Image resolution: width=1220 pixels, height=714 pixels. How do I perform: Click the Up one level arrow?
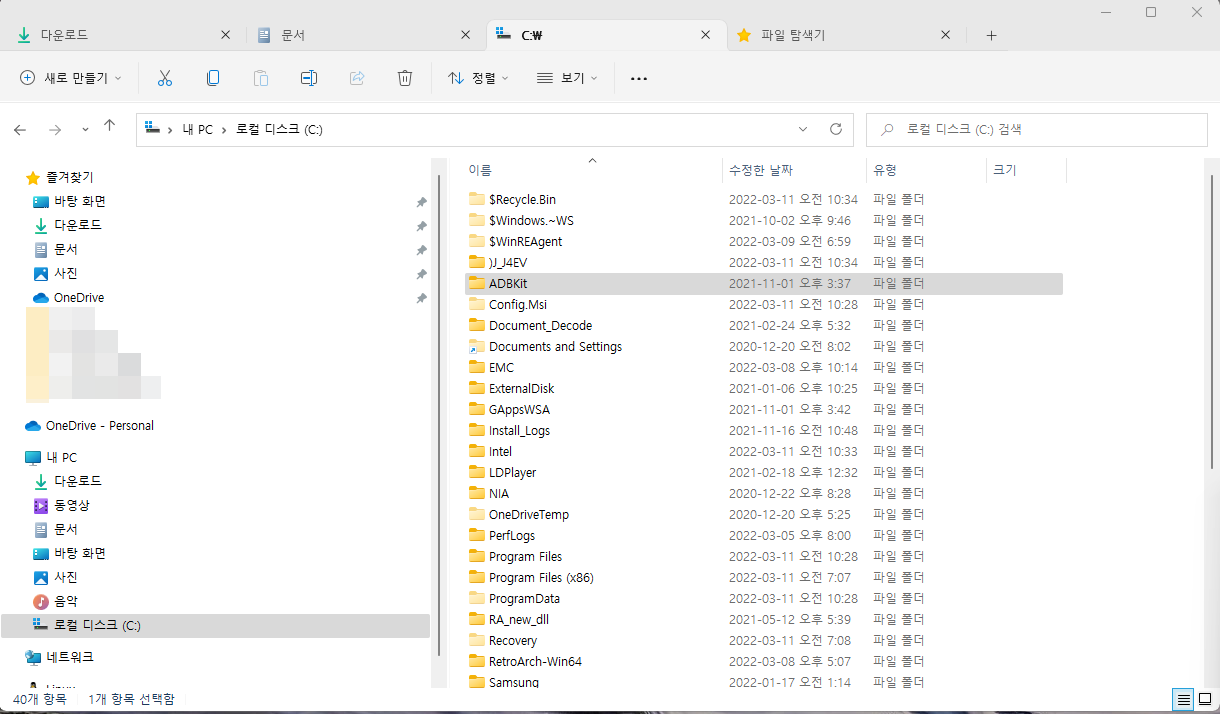110,126
